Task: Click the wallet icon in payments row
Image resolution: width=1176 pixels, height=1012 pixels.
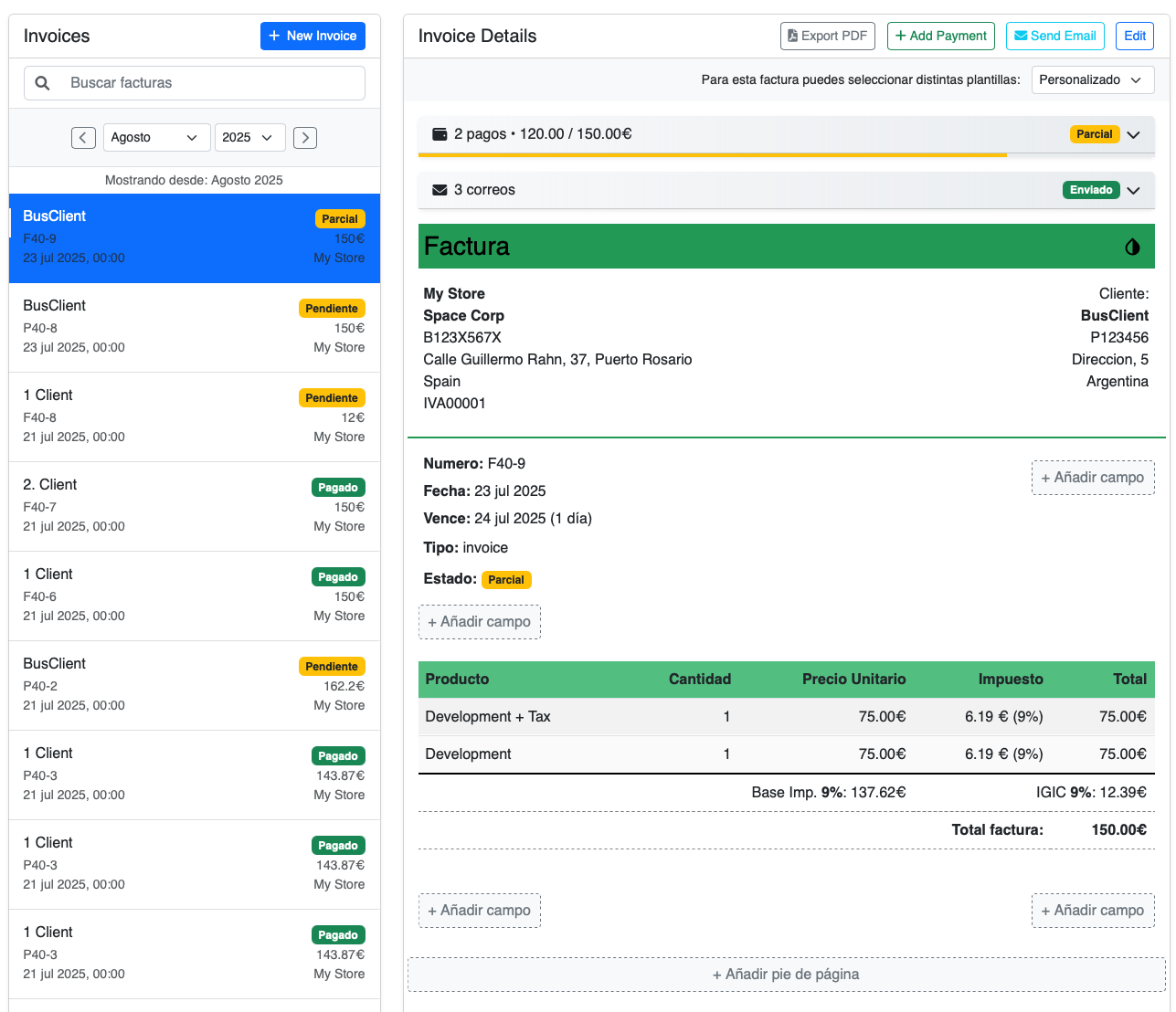Action: tap(440, 134)
